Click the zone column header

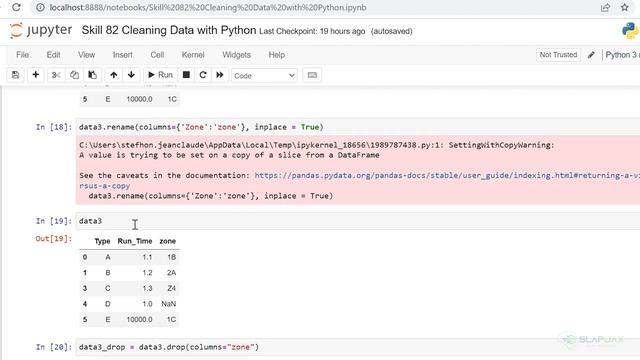[167, 241]
